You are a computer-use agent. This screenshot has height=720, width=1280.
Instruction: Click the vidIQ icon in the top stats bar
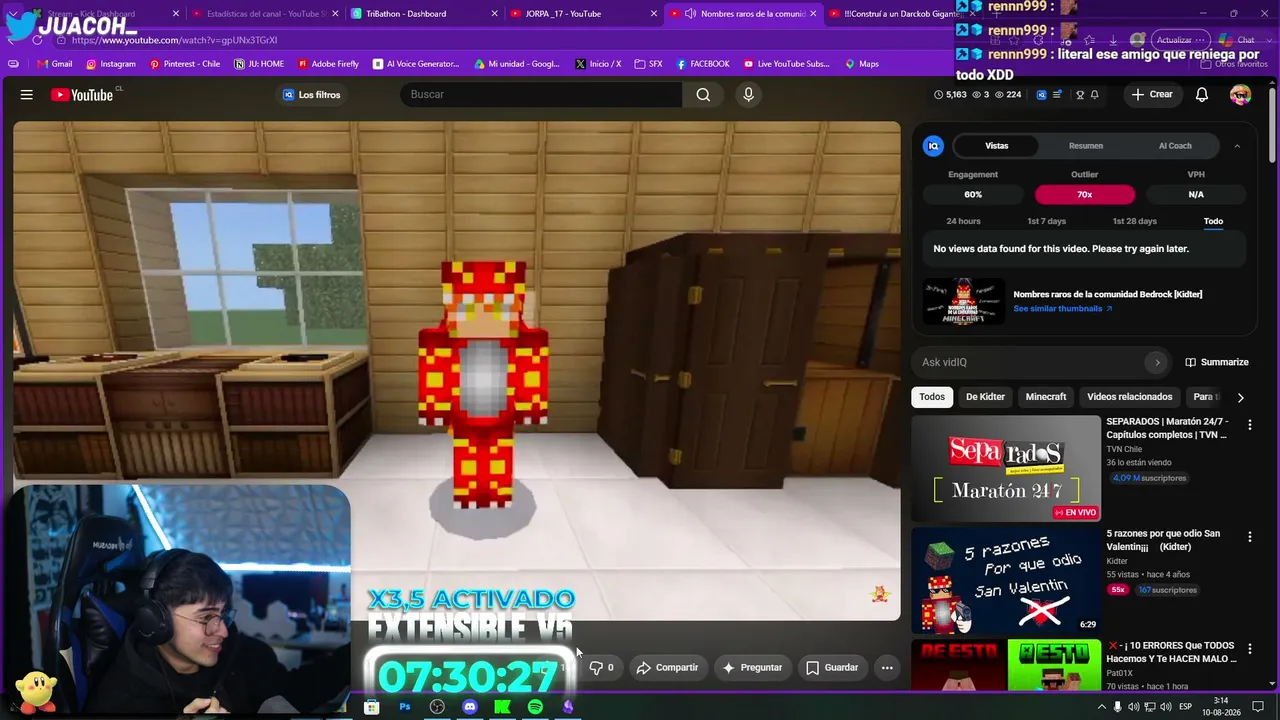(1041, 95)
